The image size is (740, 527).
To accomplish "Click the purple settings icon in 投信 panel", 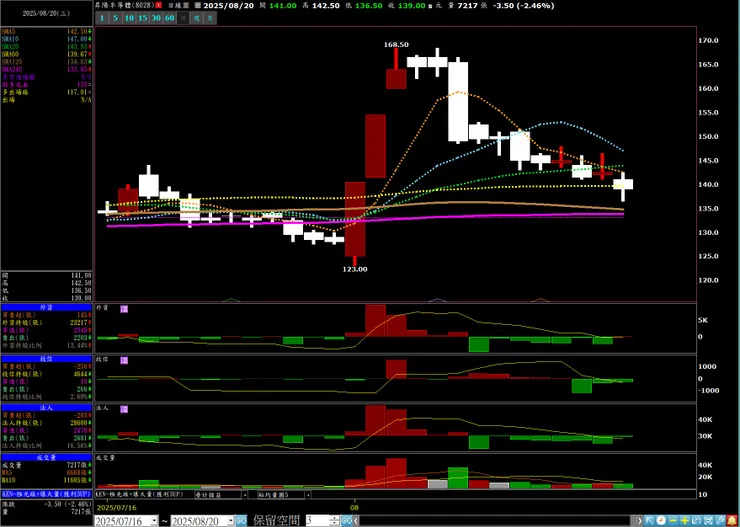I will click(x=124, y=360).
